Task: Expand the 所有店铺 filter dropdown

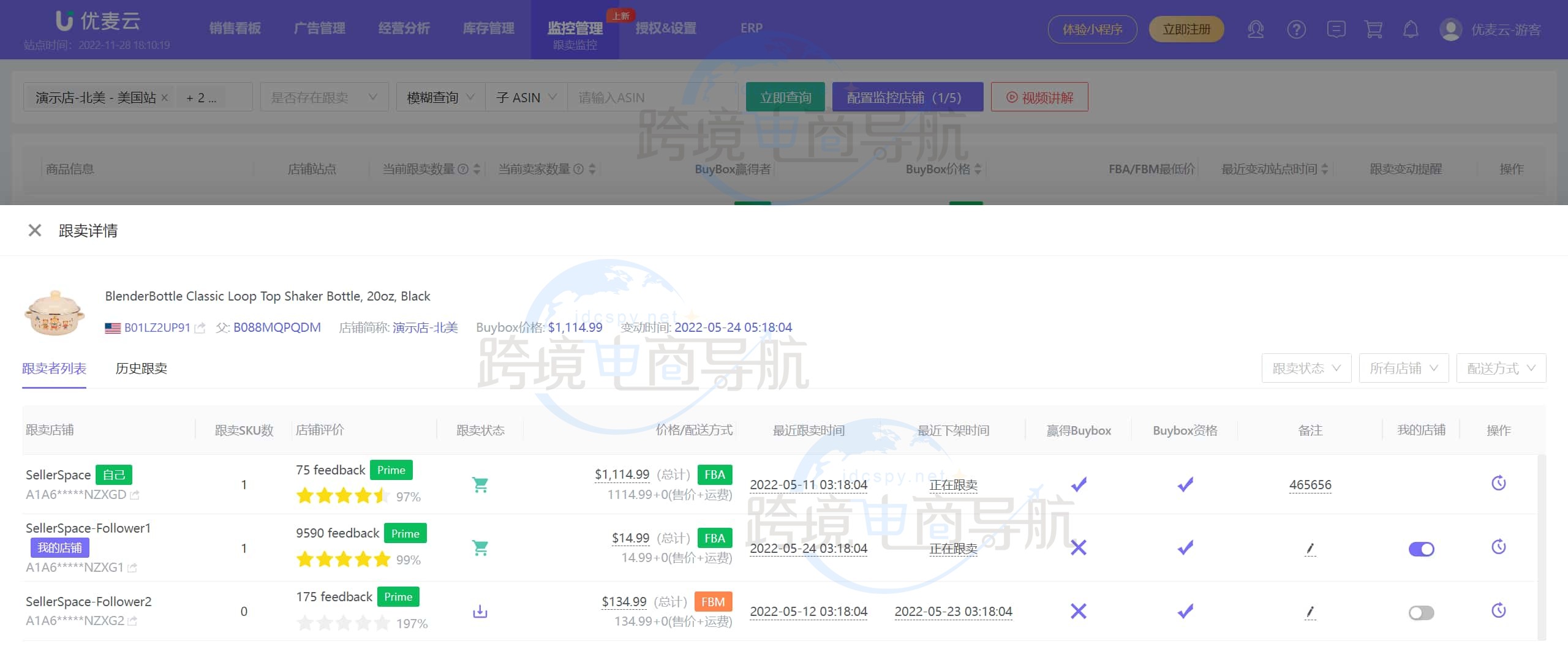Action: [x=1403, y=368]
